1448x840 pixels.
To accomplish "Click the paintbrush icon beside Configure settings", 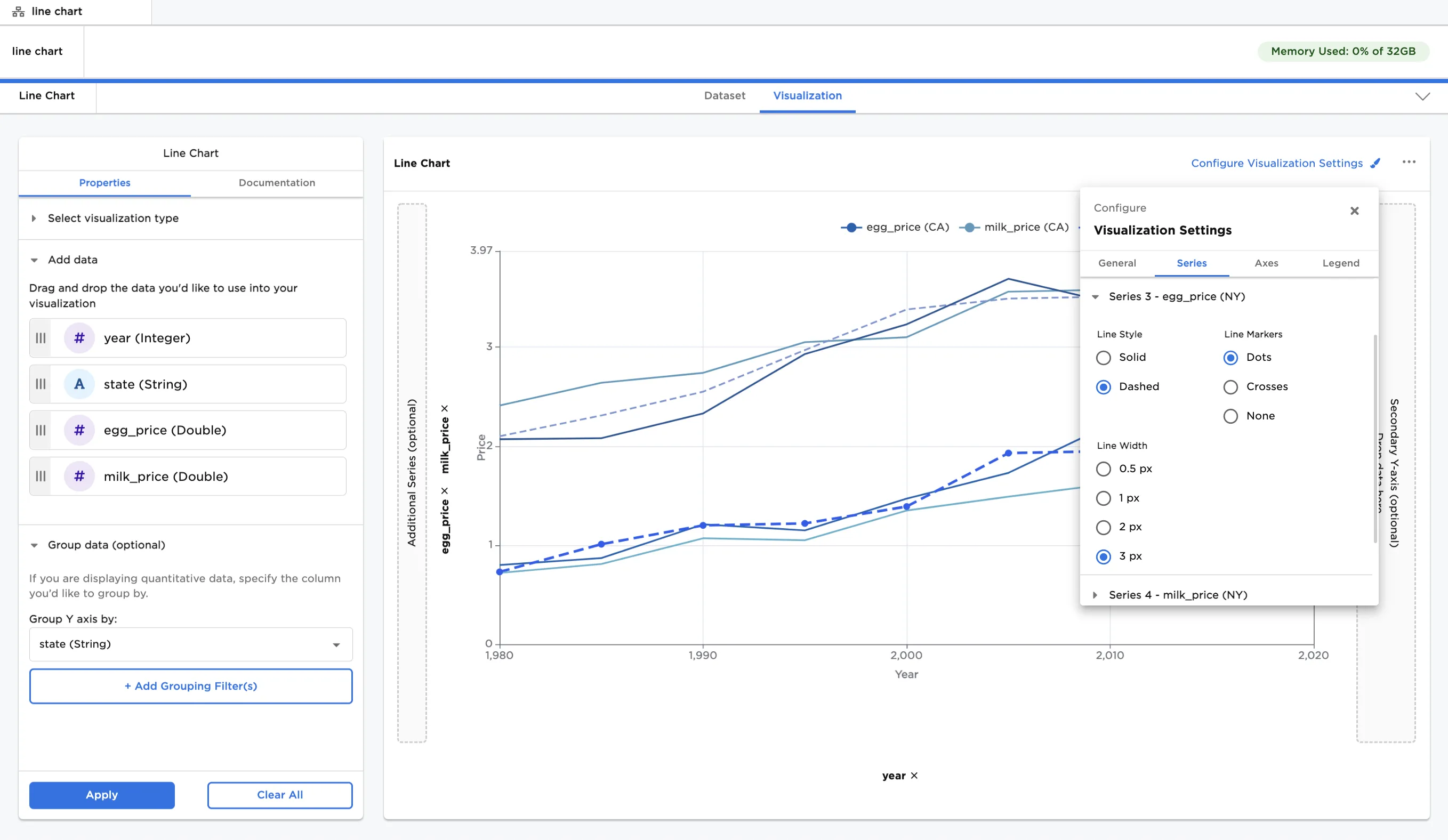I will click(1375, 163).
